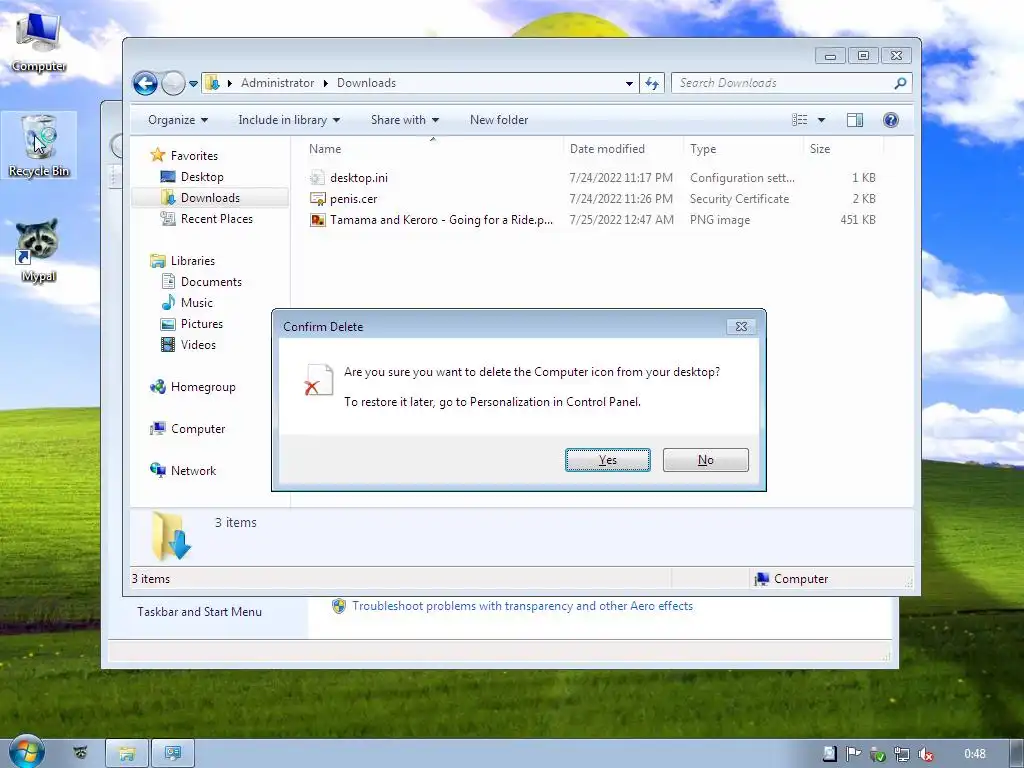Click Downloads in address breadcrumb
The height and width of the screenshot is (768, 1024).
point(366,83)
